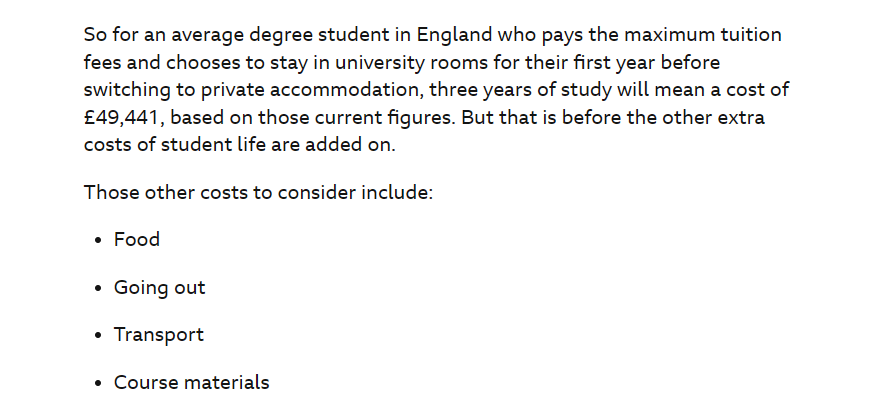Click the 'Transport' list item

[159, 335]
